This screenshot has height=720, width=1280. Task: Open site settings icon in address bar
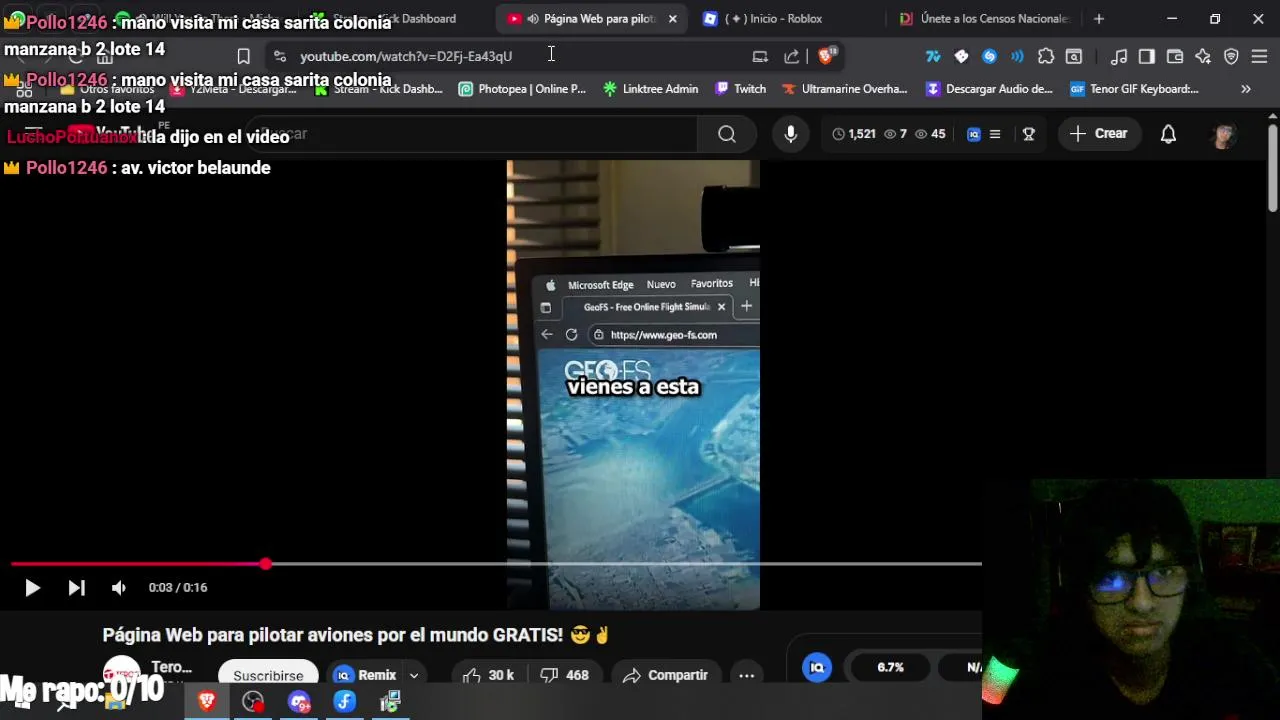pyautogui.click(x=279, y=57)
